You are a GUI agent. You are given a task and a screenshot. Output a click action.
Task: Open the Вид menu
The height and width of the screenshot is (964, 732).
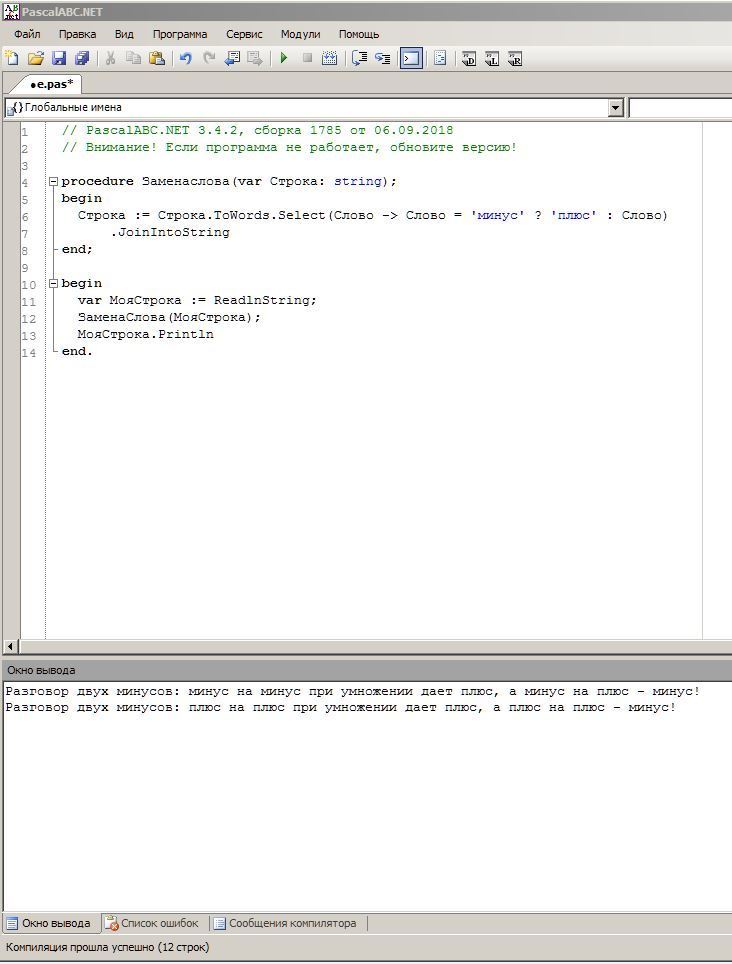(x=124, y=34)
